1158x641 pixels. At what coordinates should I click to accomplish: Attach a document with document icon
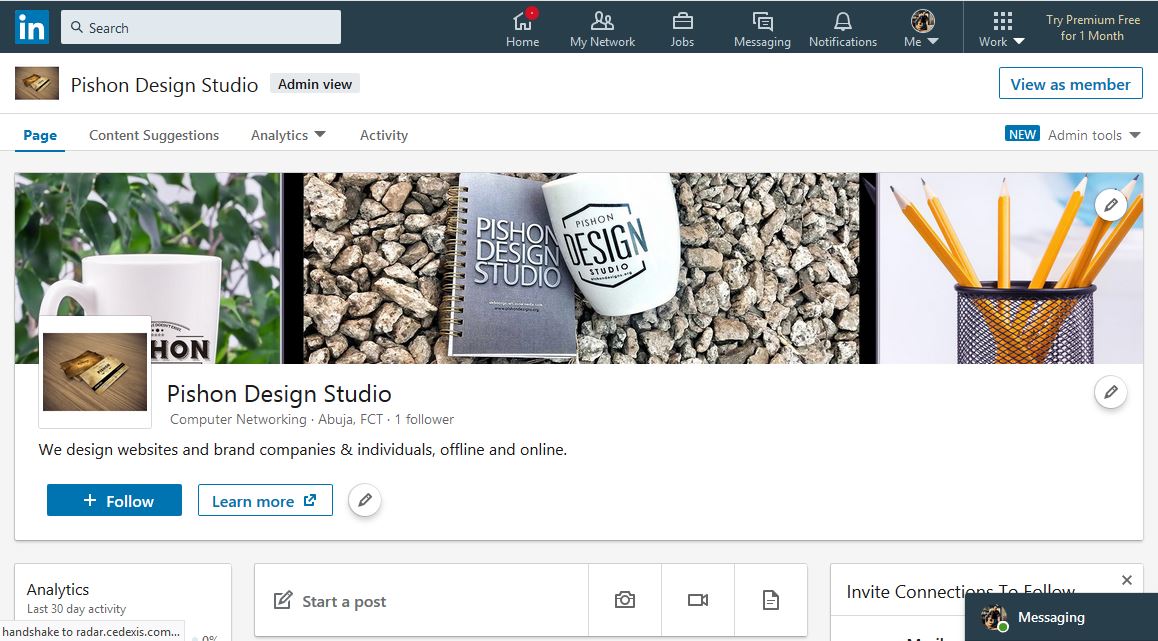coord(770,600)
